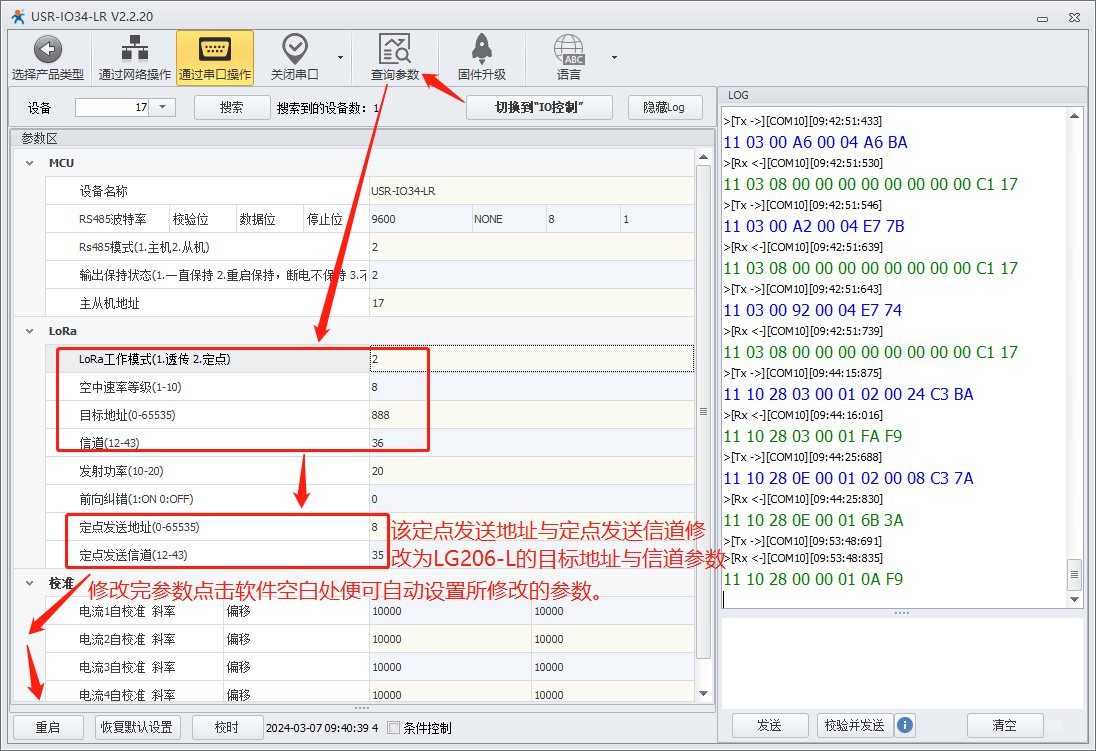Click 恢复默认设置 button
This screenshot has height=751, width=1096.
(137, 727)
